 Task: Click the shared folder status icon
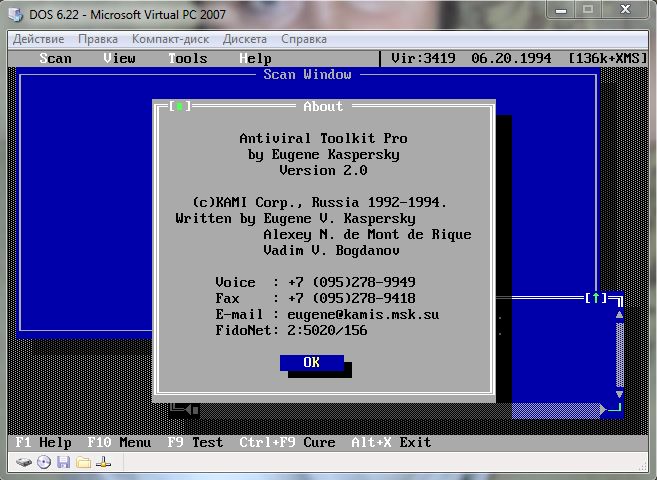pos(83,462)
